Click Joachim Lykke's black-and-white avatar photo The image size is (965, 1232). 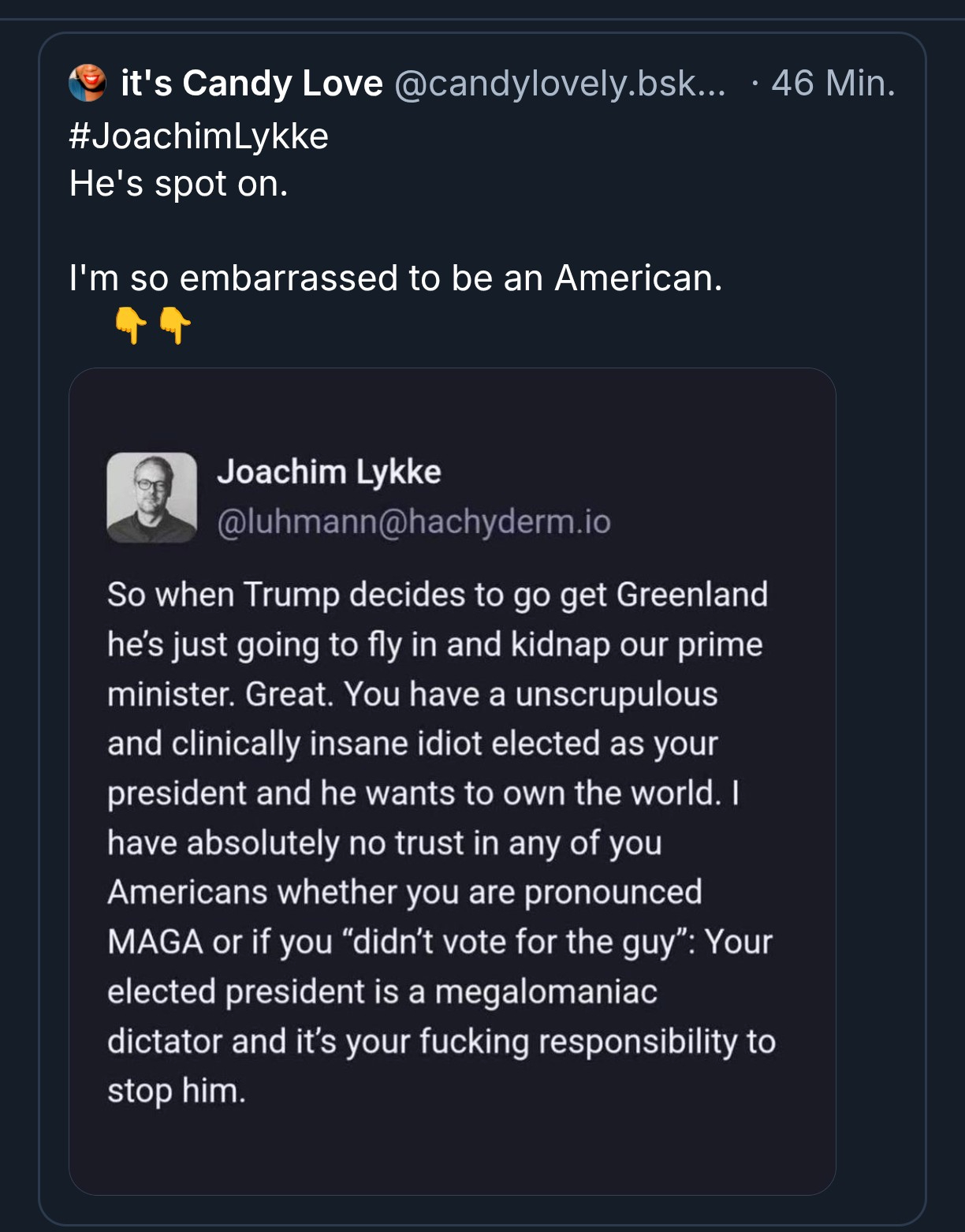click(151, 497)
